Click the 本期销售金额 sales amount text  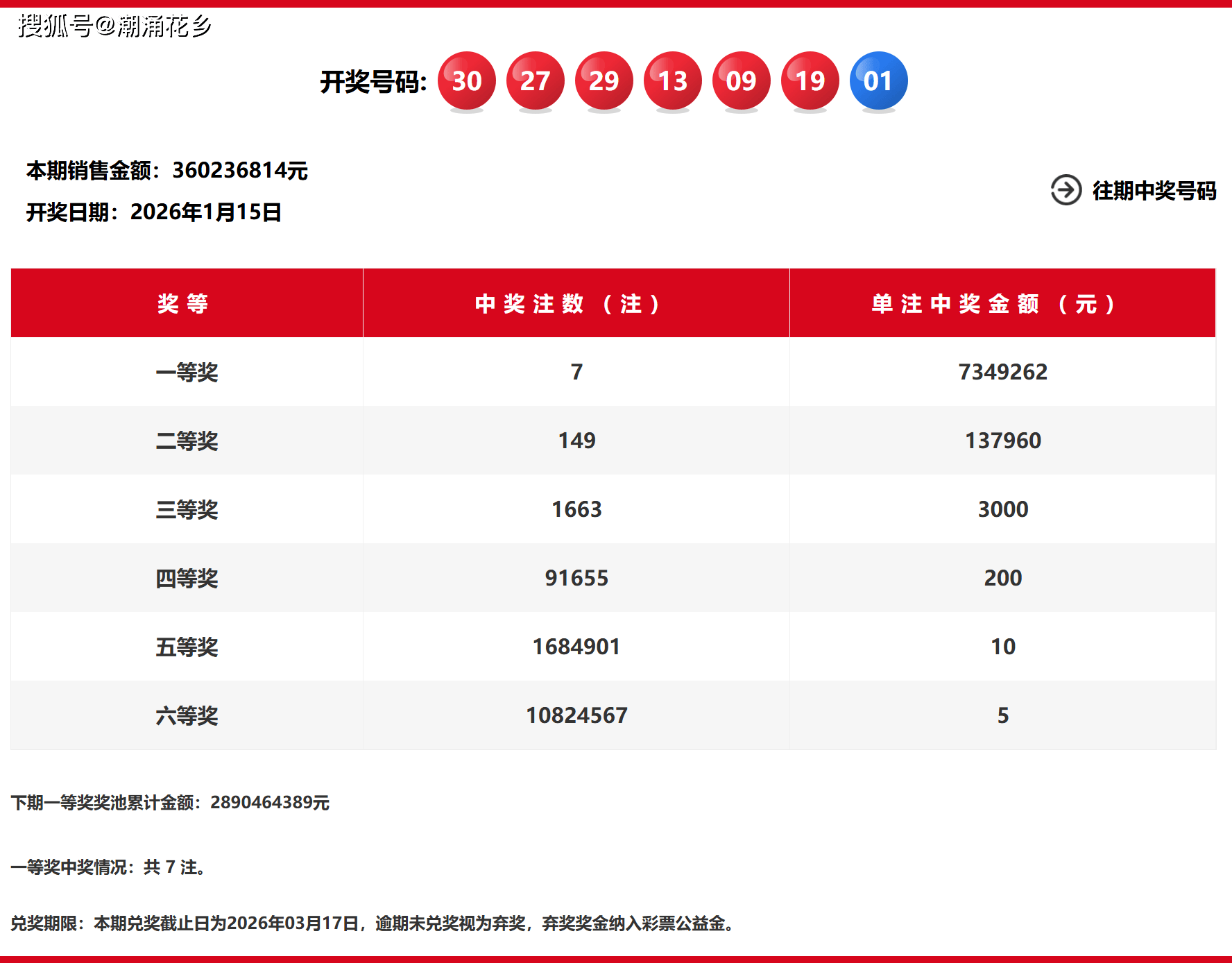coord(166,170)
